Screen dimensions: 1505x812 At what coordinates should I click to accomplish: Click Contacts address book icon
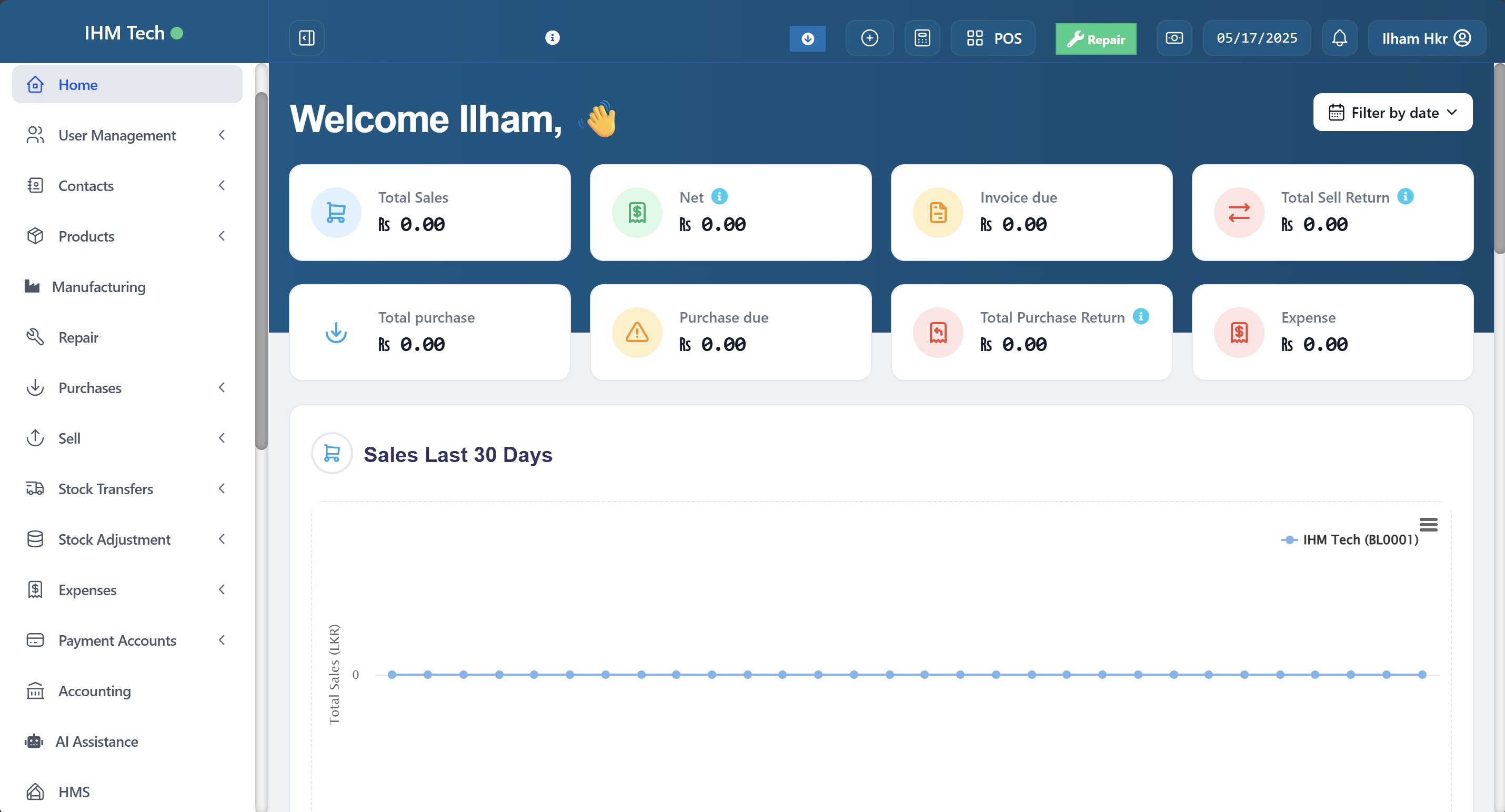(x=35, y=186)
